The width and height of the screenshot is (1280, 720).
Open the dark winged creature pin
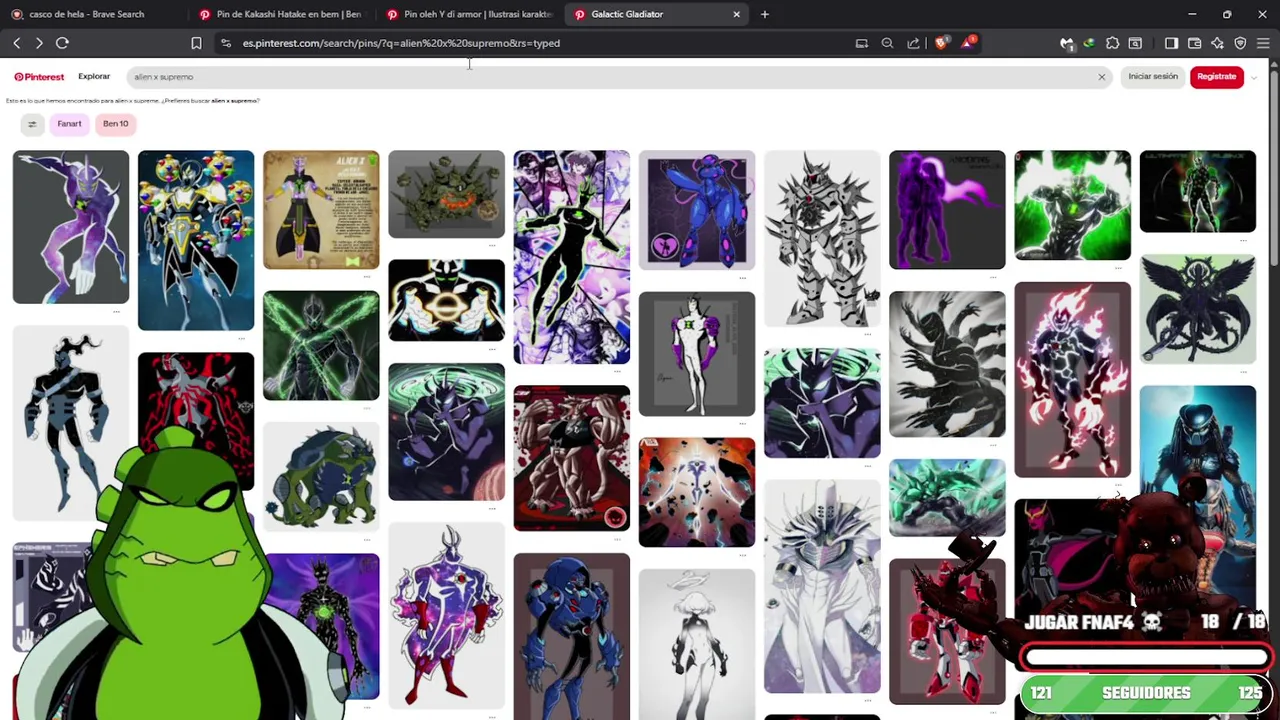[x=1197, y=308]
